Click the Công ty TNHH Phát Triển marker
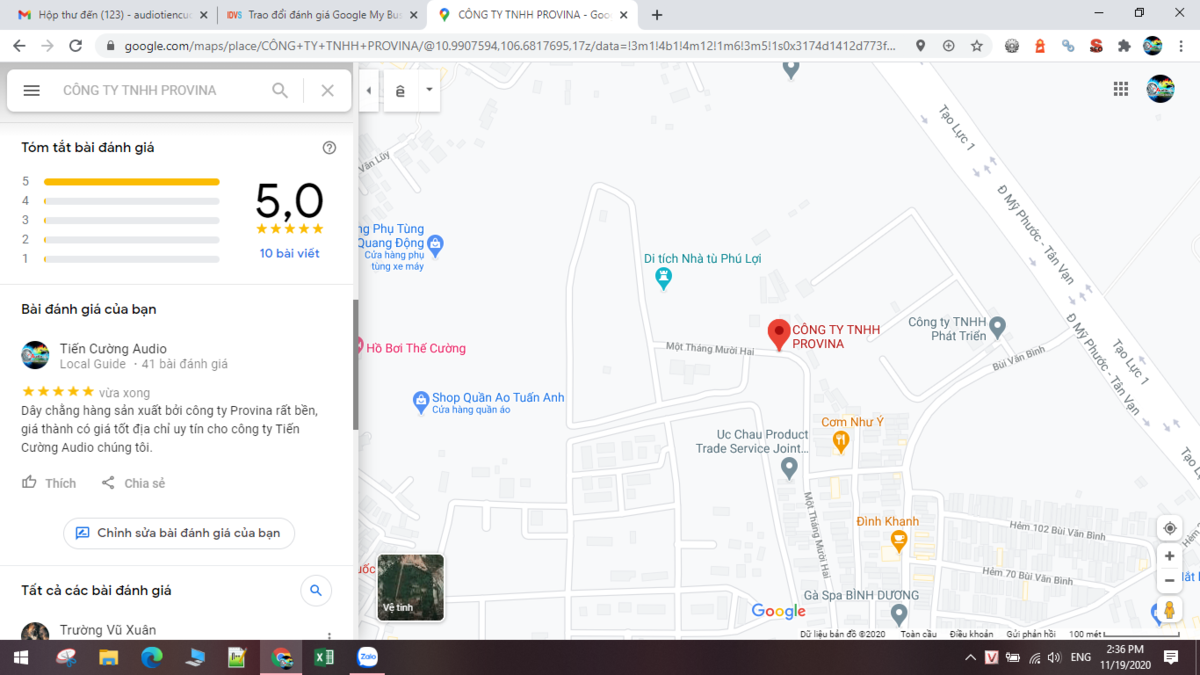This screenshot has width=1200, height=675. pos(996,325)
